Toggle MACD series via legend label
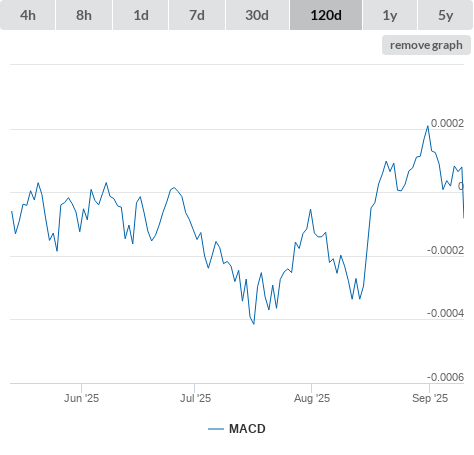 tap(247, 429)
